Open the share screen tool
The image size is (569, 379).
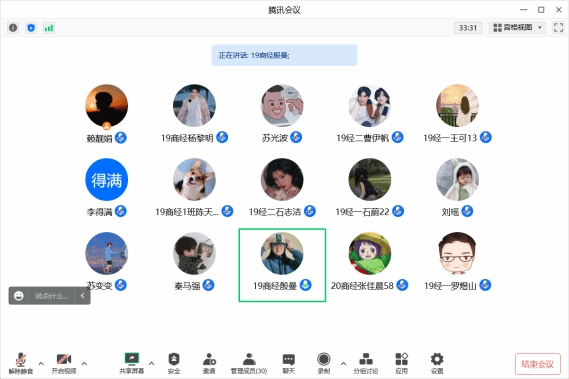[x=132, y=359]
